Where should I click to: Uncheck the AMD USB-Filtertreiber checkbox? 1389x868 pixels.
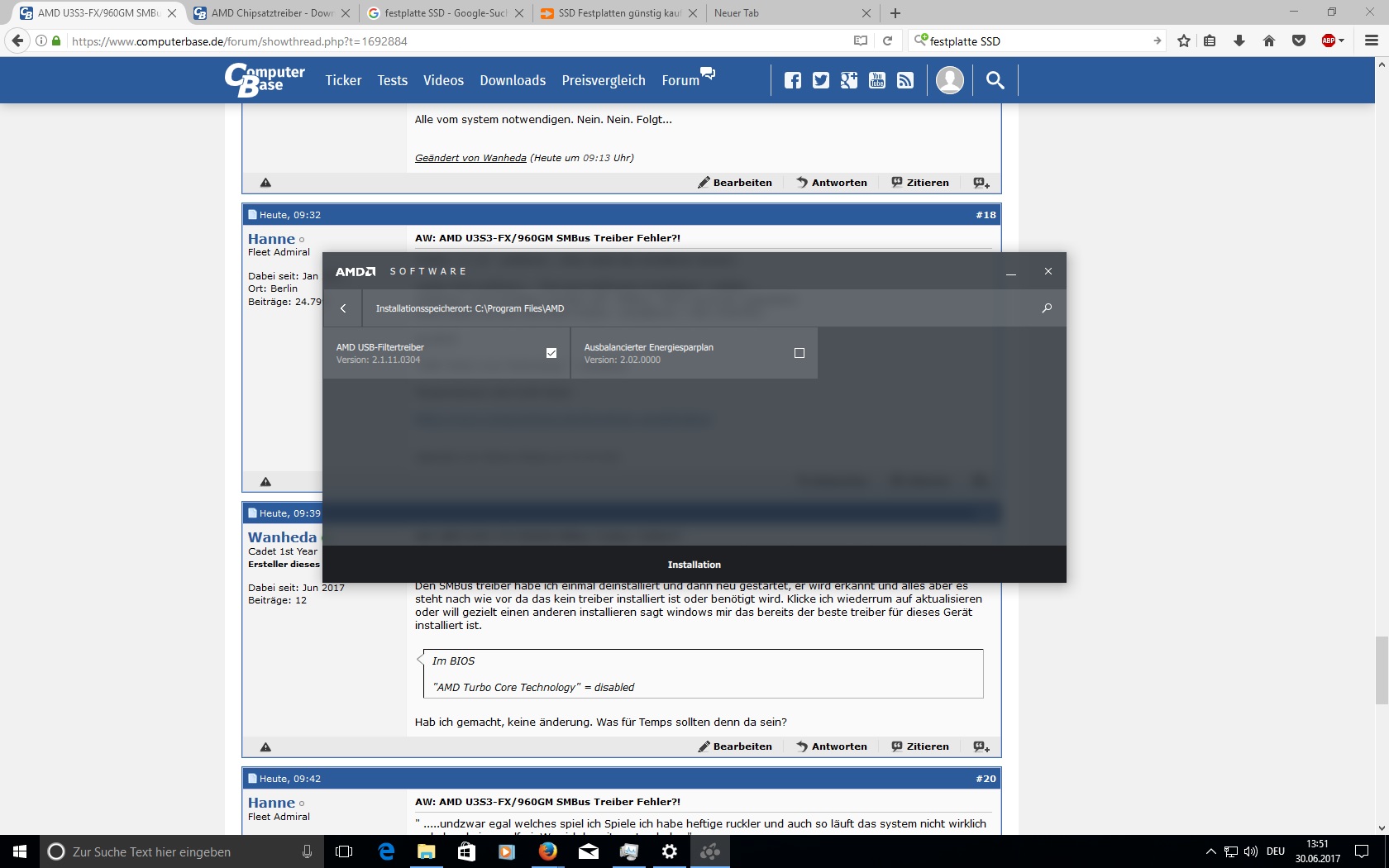click(551, 353)
